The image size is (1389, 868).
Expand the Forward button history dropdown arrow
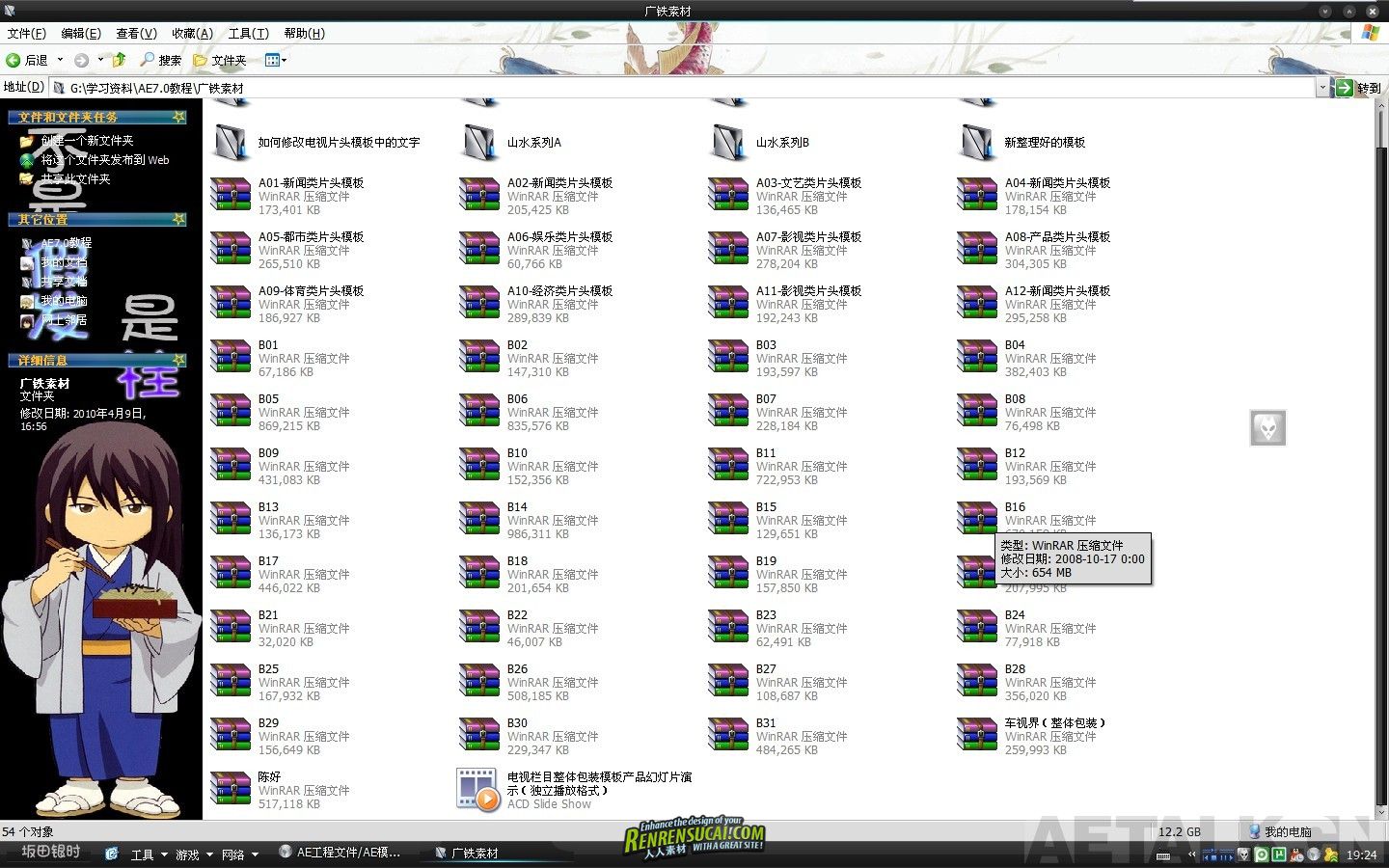click(100, 60)
